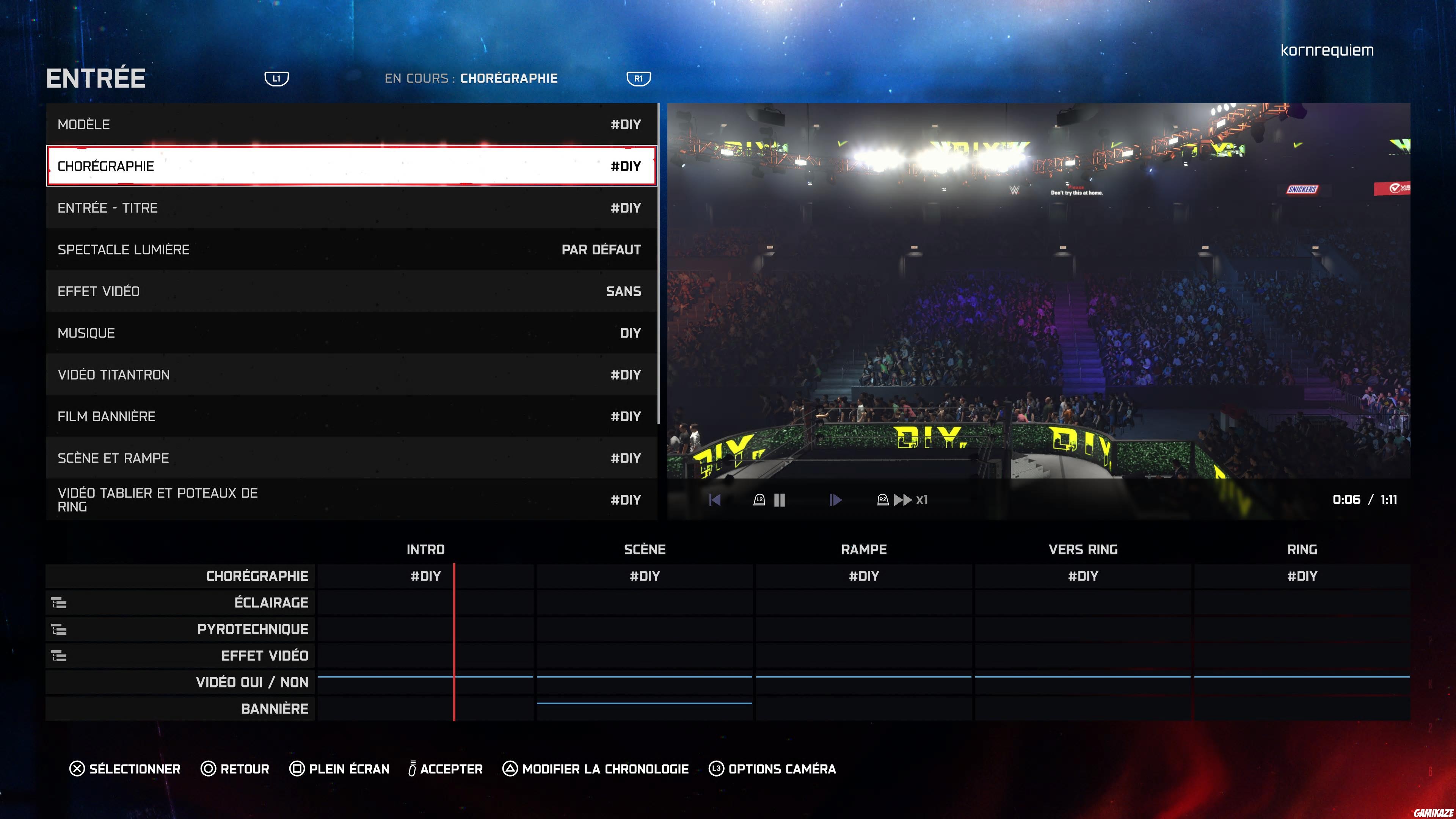Click the skip-to-start playback icon

pyautogui.click(x=714, y=500)
